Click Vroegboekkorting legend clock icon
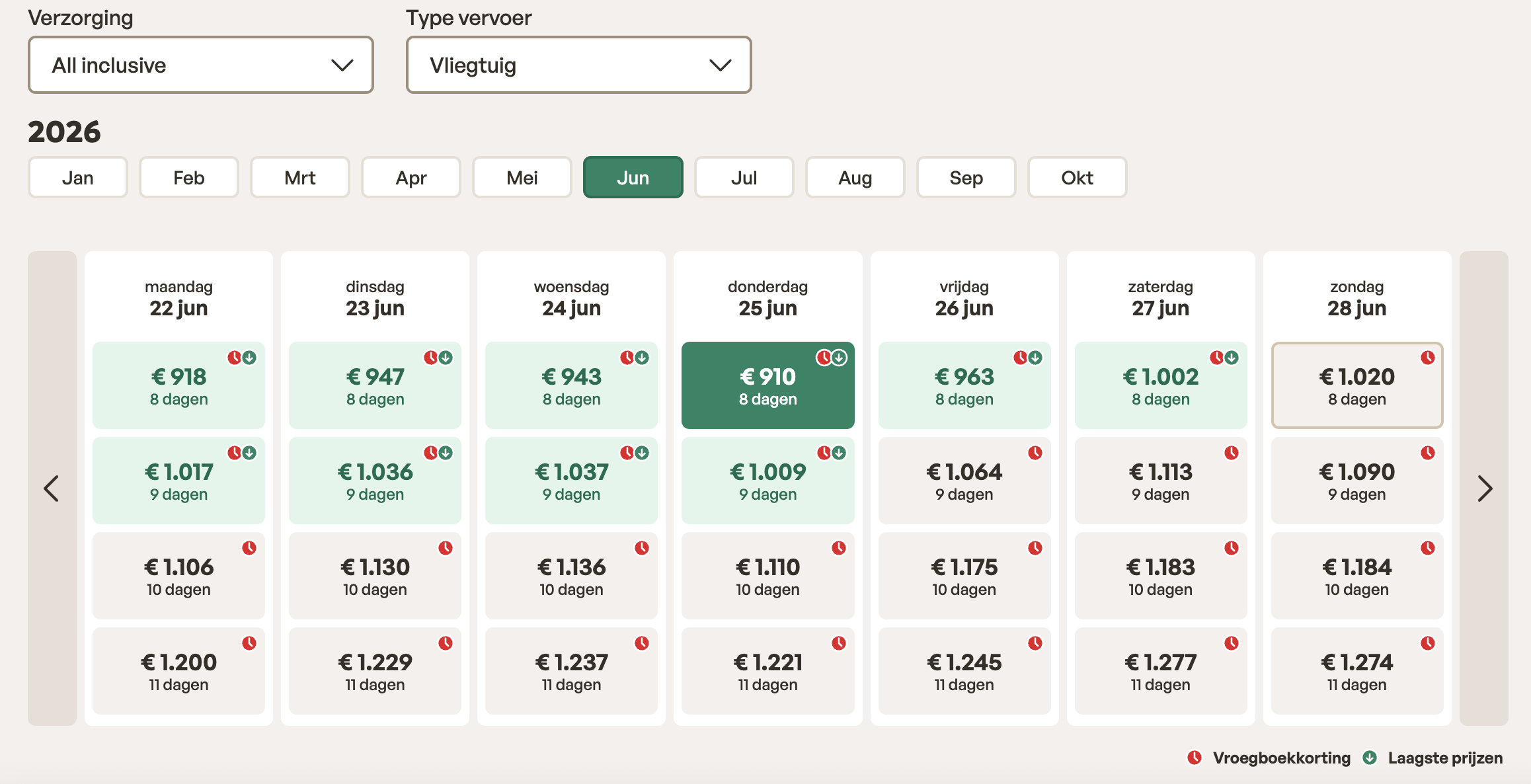 pyautogui.click(x=1195, y=758)
